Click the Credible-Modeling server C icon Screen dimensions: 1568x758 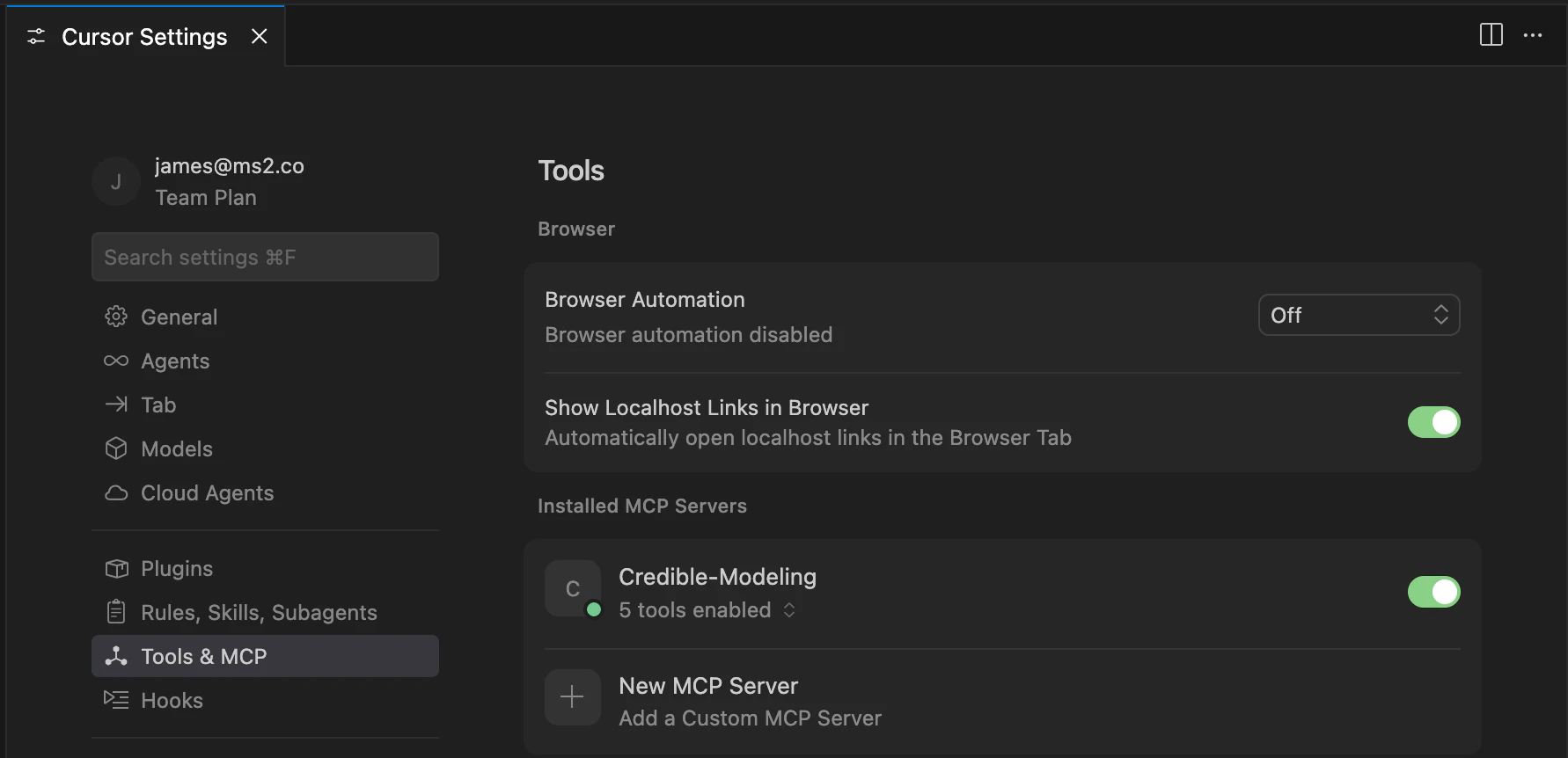573,588
